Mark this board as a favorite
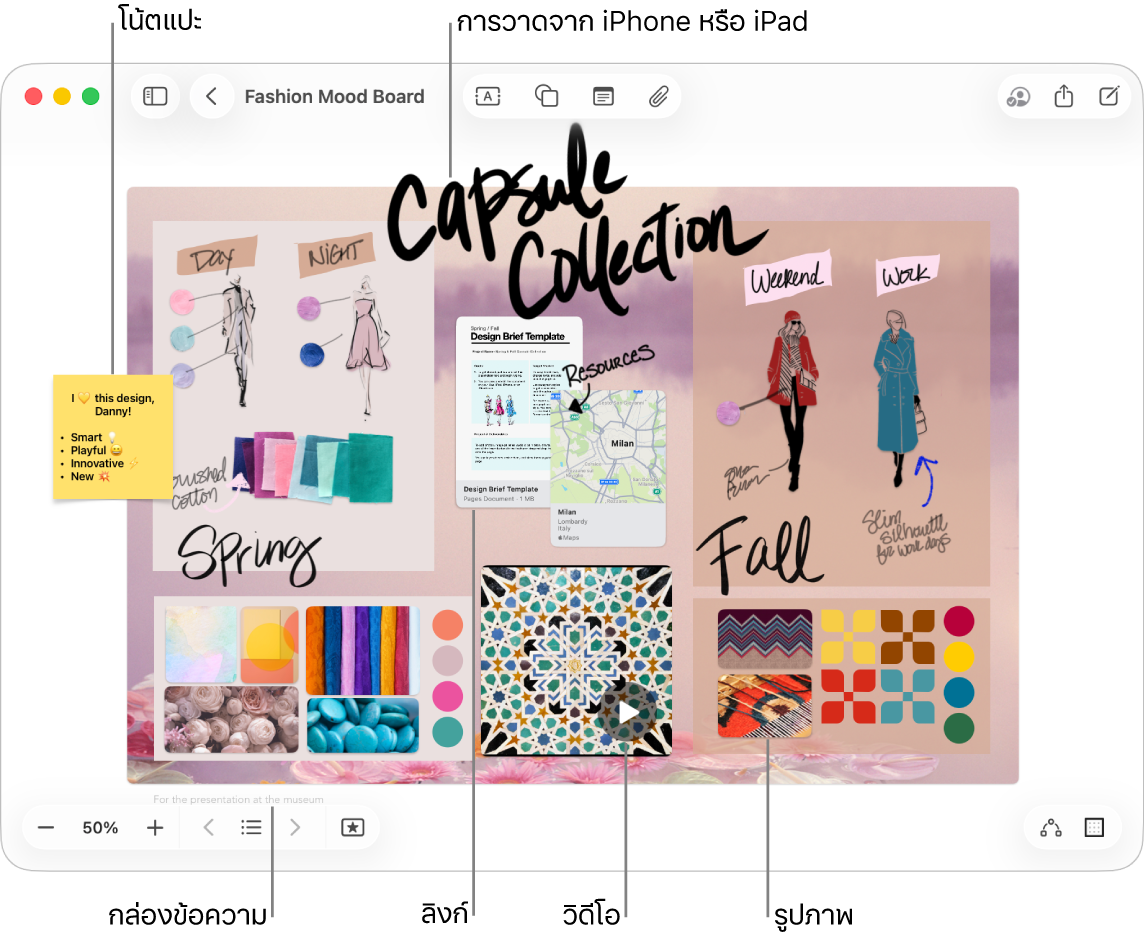 coord(353,827)
